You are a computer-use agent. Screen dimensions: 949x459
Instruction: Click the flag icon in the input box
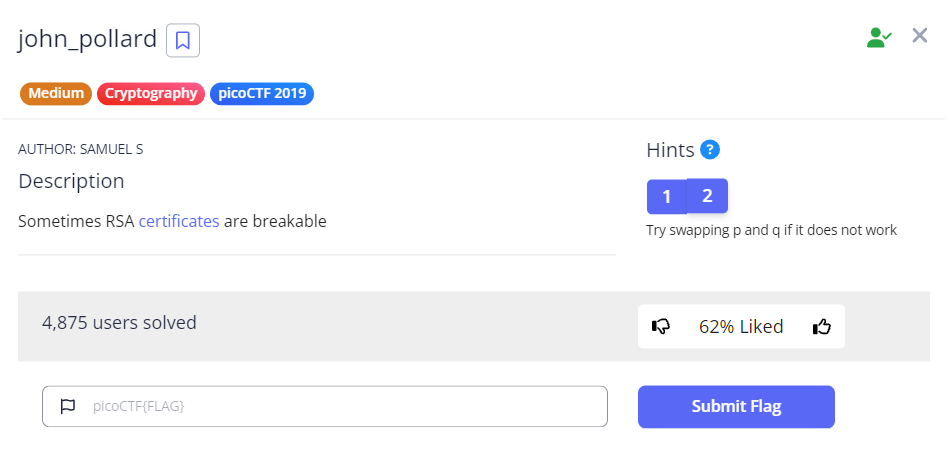(x=68, y=406)
